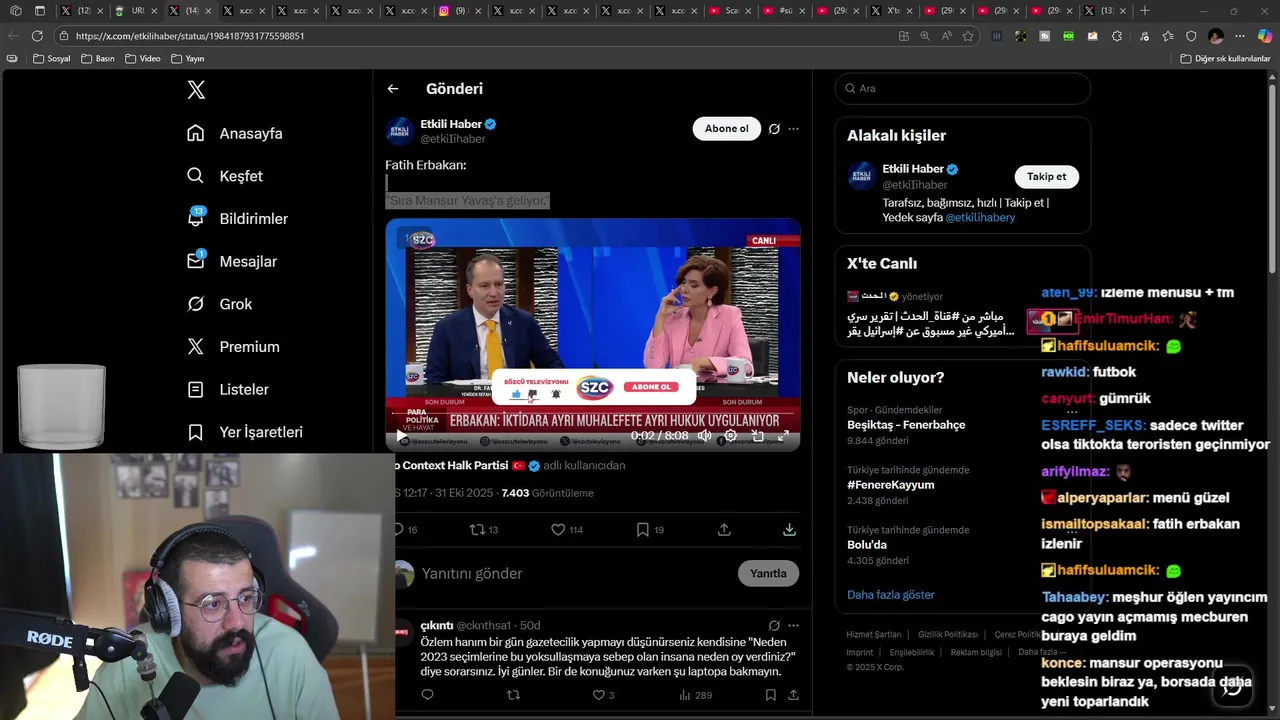The height and width of the screenshot is (720, 1280).
Task: Open Basın bookmarks folder
Action: (98, 59)
